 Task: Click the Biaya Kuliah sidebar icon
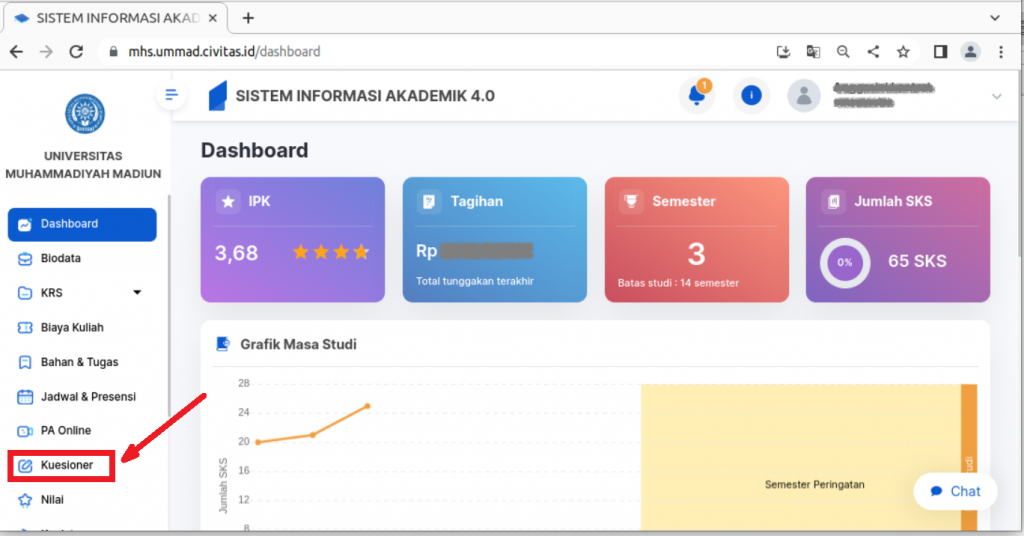coord(25,327)
